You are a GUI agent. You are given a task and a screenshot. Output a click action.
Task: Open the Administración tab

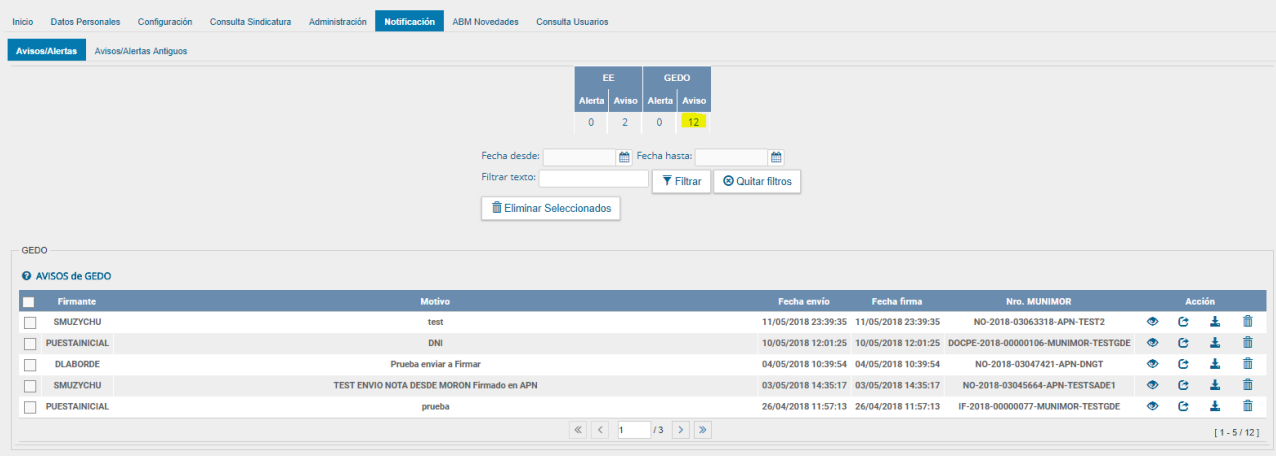click(337, 21)
